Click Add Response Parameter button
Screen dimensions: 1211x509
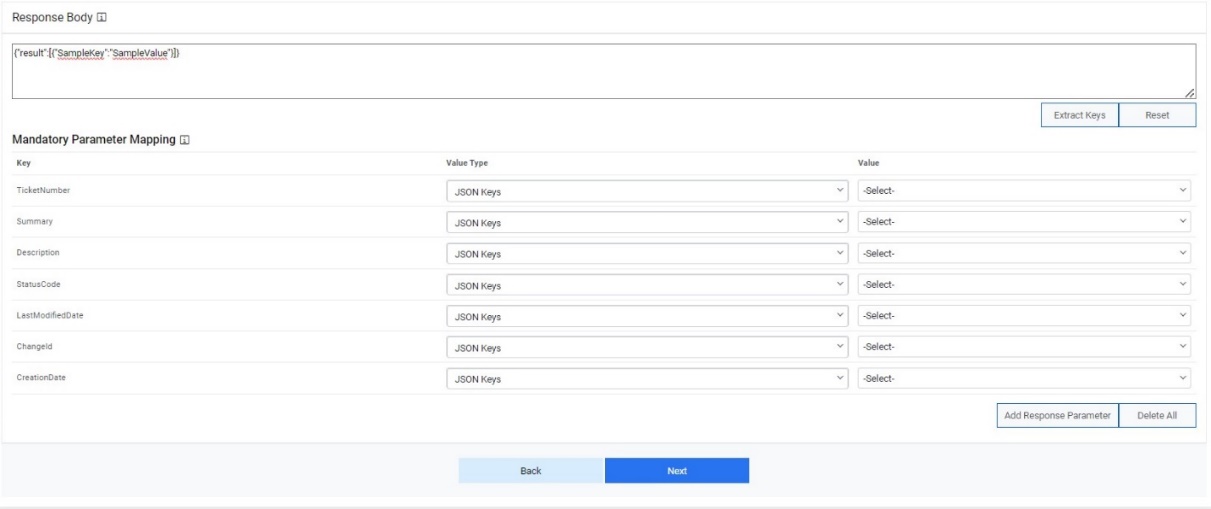(x=1057, y=415)
